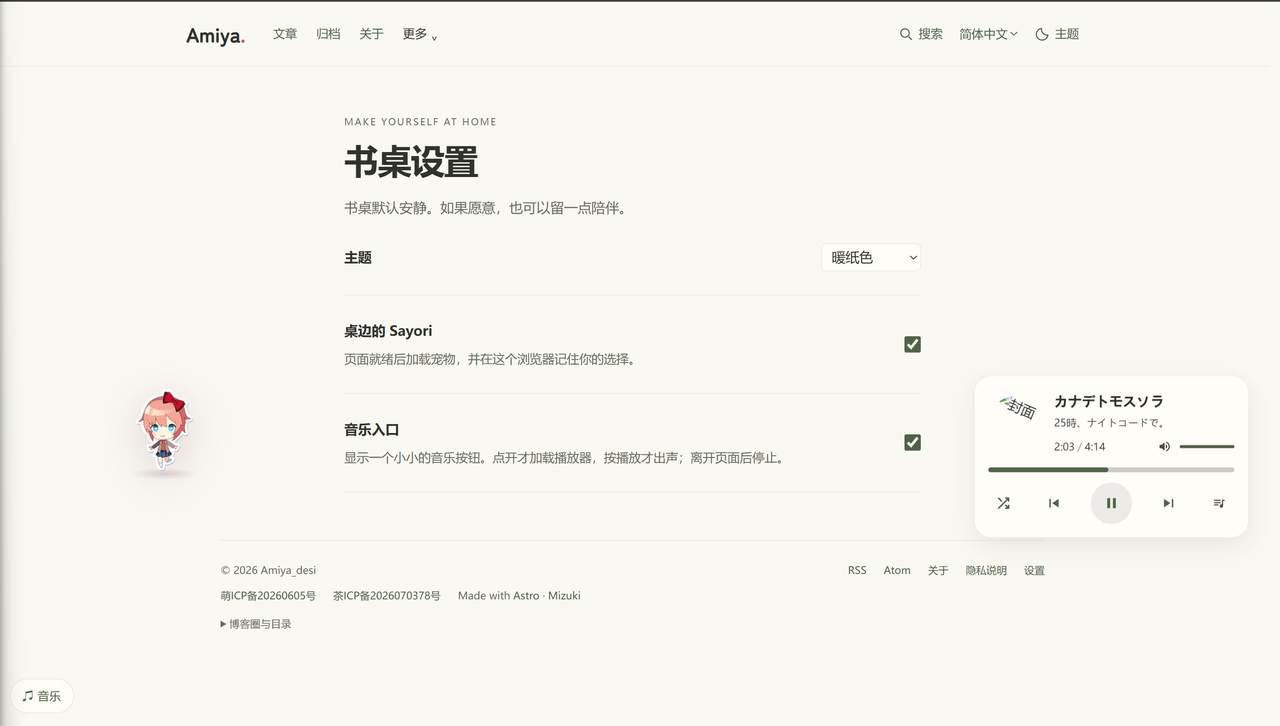Viewport: 1280px width, 726px height.
Task: Mute the player volume speaker icon
Action: [x=1164, y=447]
